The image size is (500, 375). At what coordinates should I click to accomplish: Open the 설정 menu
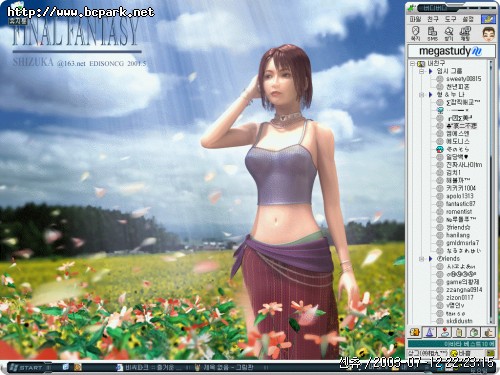click(468, 19)
